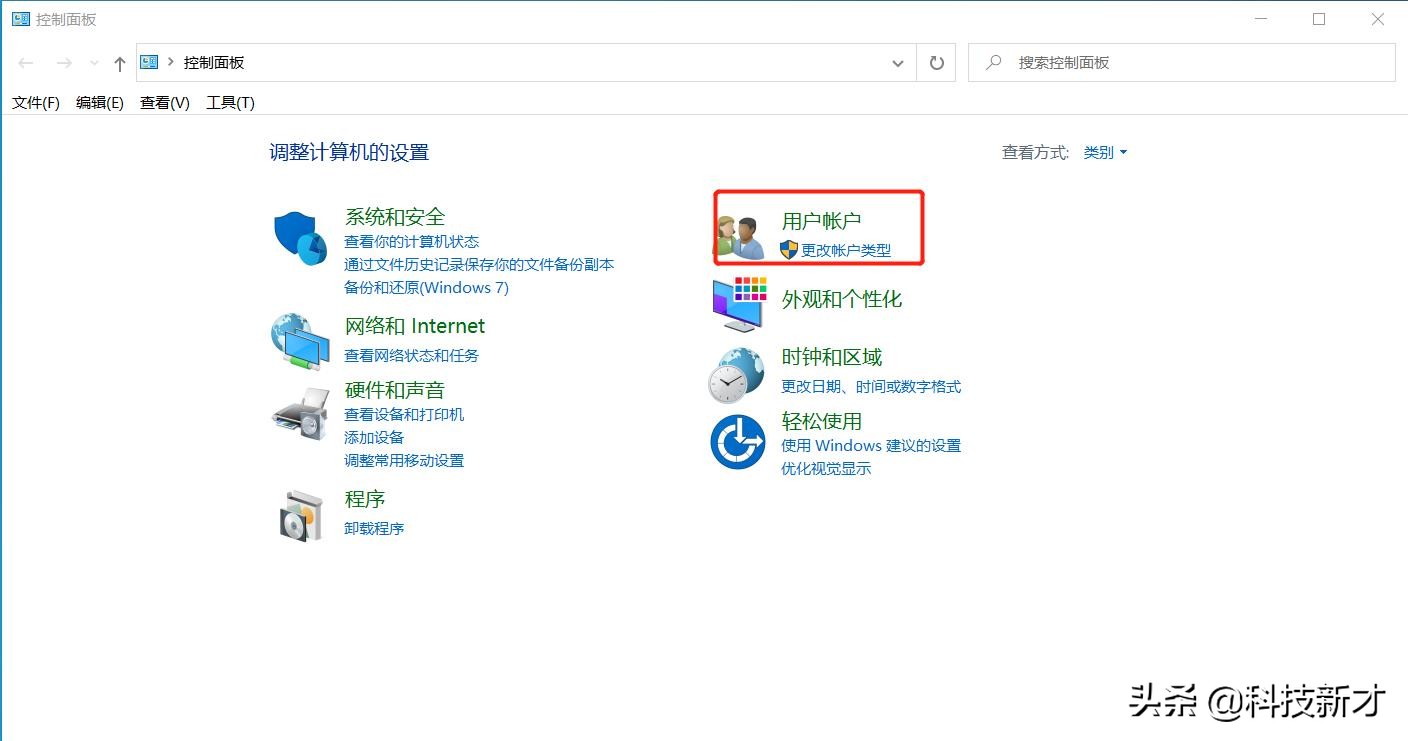Open 网络和 Internet via its icon
1408x741 pixels.
pos(300,340)
